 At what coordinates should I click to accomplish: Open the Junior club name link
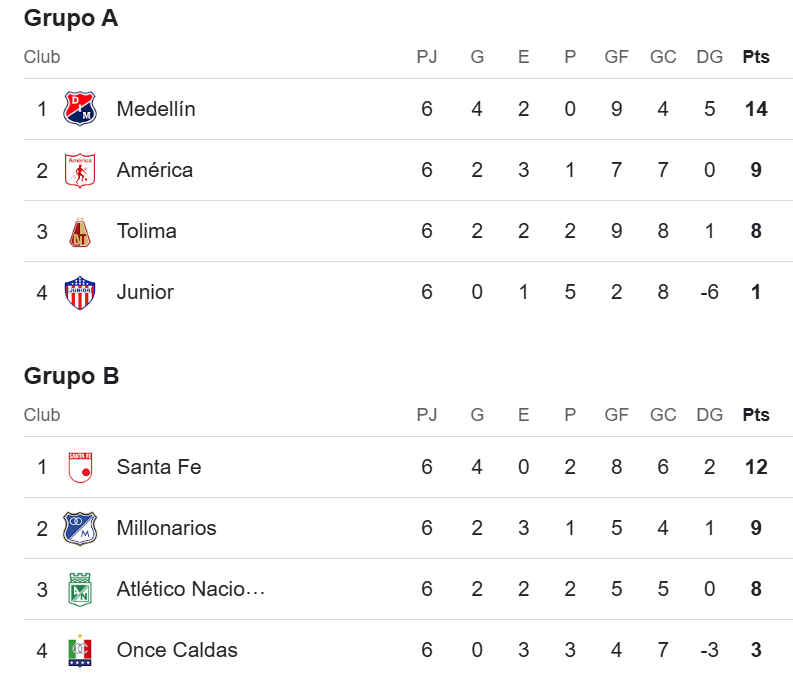(x=145, y=292)
